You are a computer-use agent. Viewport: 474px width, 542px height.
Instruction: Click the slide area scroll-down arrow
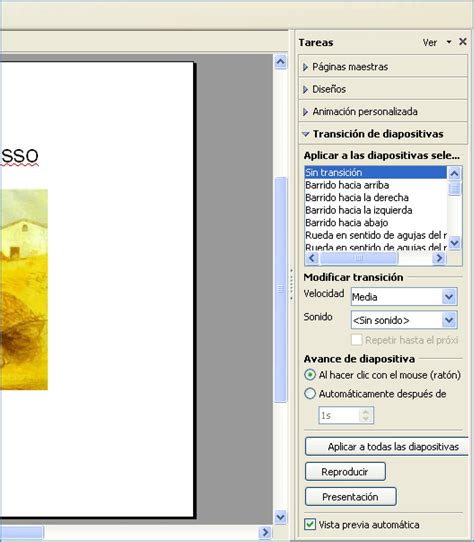pos(280,517)
